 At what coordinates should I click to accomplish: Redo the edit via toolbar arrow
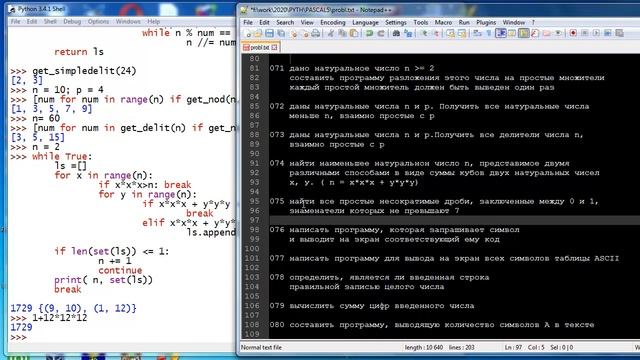pos(381,33)
